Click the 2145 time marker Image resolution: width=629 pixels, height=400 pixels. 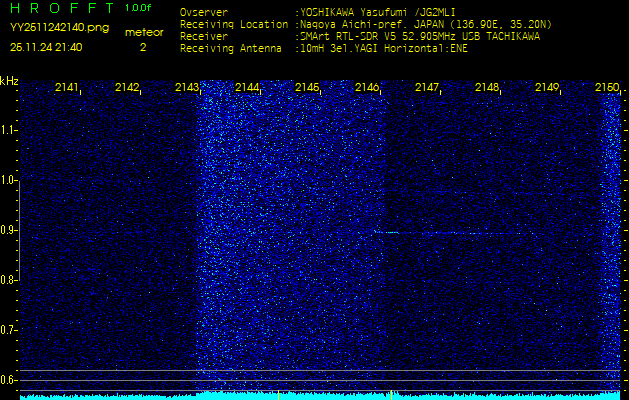click(x=307, y=87)
